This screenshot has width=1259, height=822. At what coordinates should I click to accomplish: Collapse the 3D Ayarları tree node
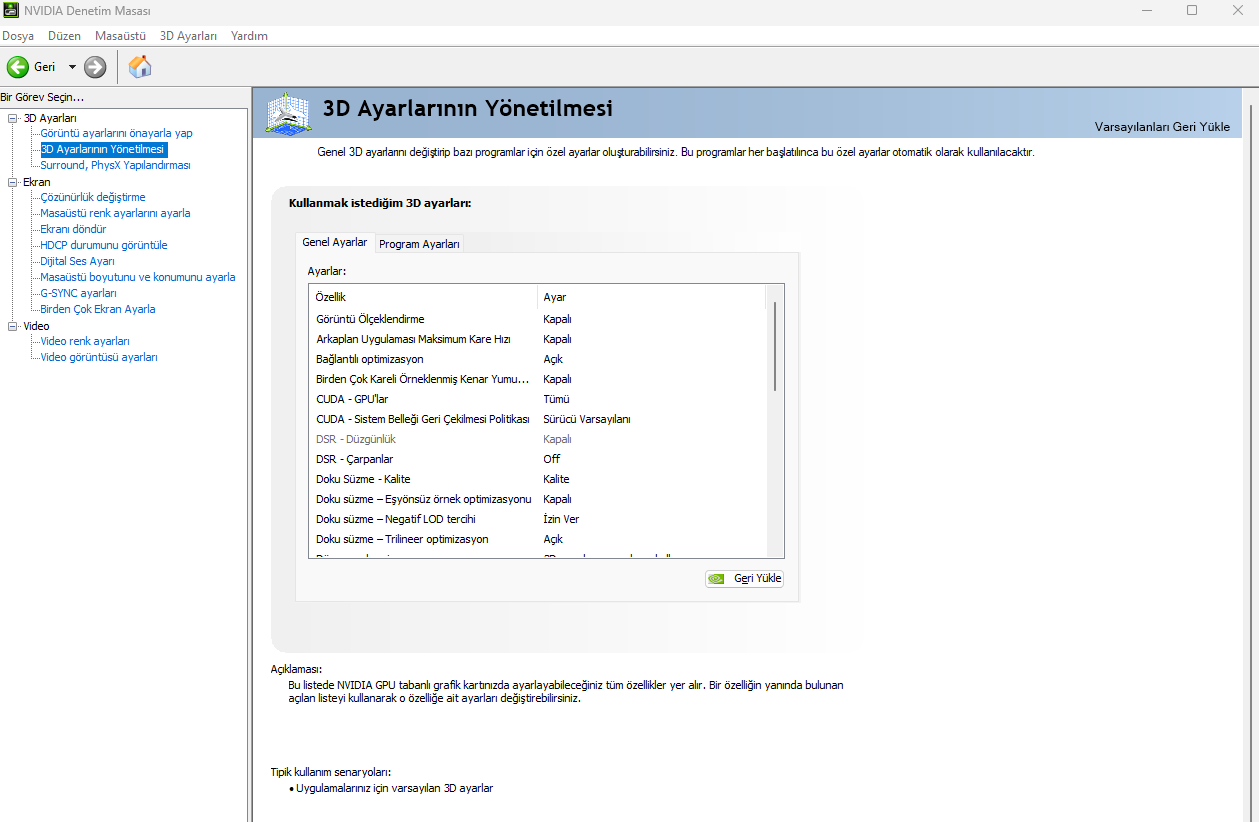pyautogui.click(x=13, y=118)
